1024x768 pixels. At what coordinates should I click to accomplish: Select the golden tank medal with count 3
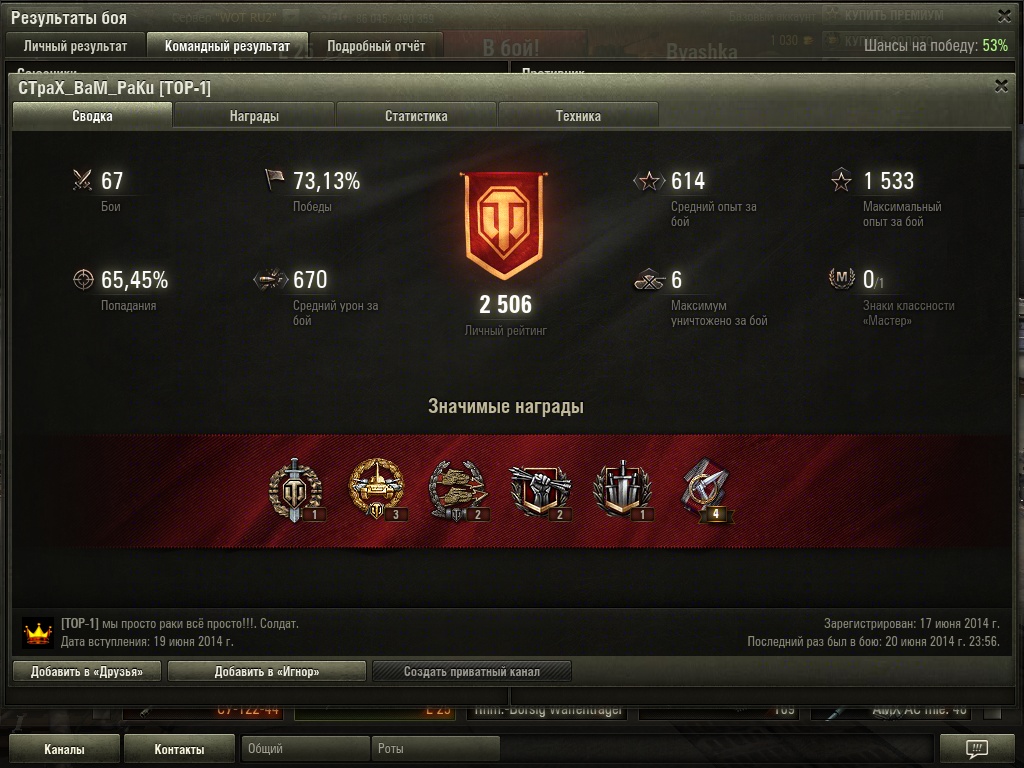point(377,490)
